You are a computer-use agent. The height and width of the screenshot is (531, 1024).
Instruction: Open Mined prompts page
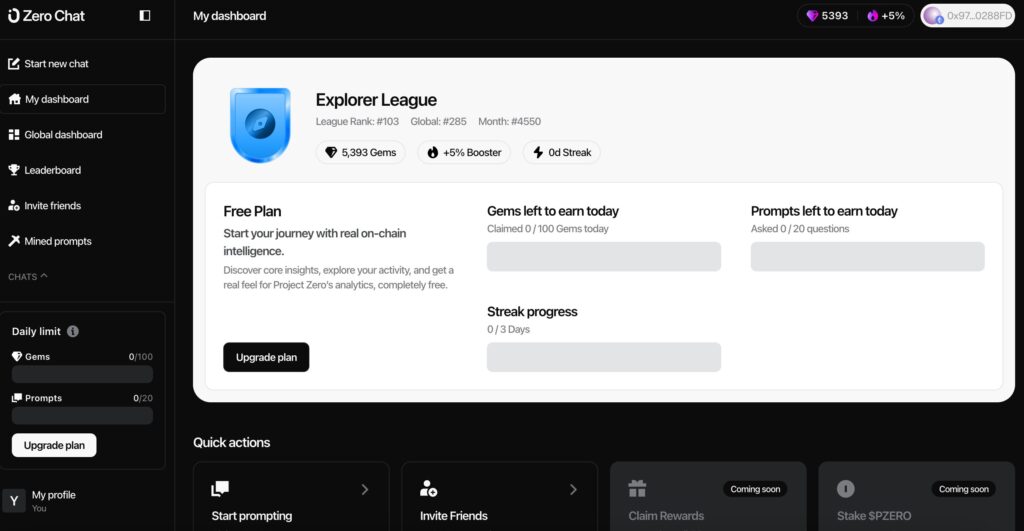tap(83, 241)
